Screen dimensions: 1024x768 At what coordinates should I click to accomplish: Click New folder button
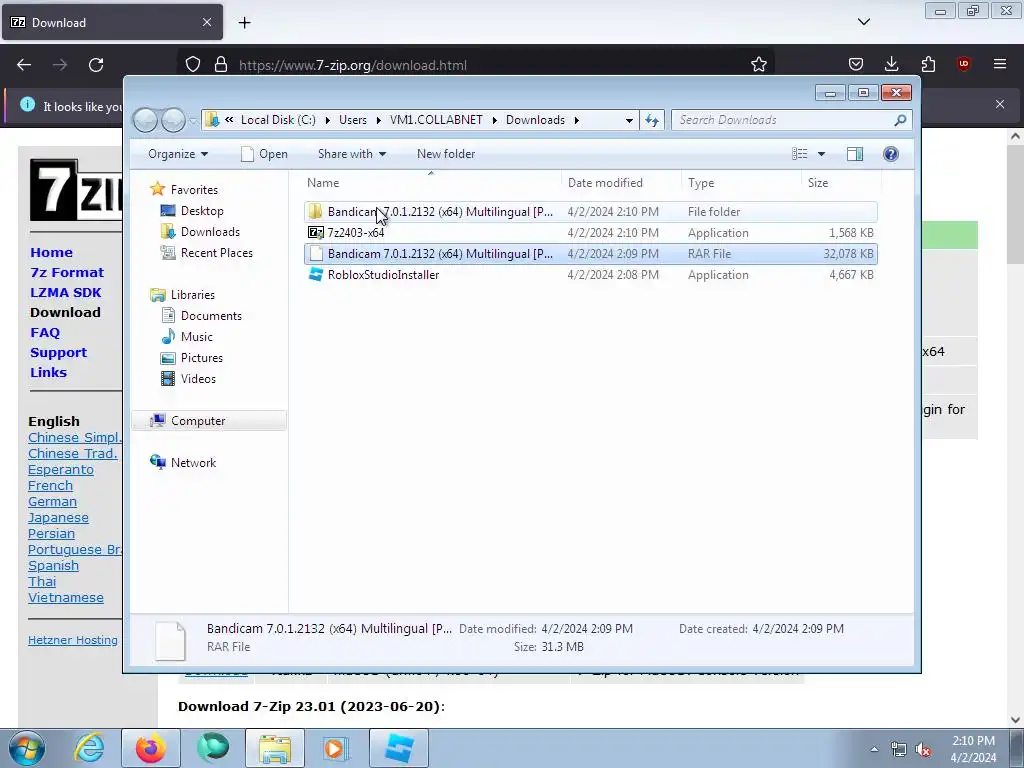click(446, 154)
